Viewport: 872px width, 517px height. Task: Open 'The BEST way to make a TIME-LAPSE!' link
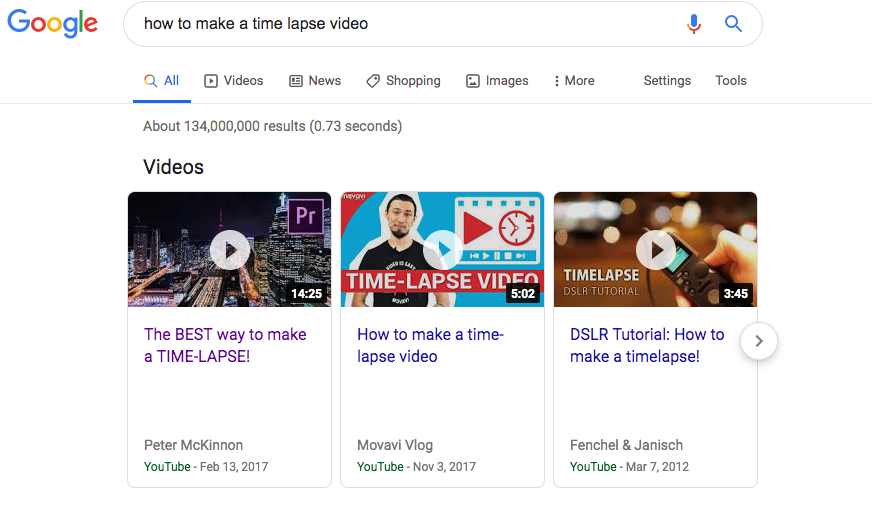tap(225, 345)
